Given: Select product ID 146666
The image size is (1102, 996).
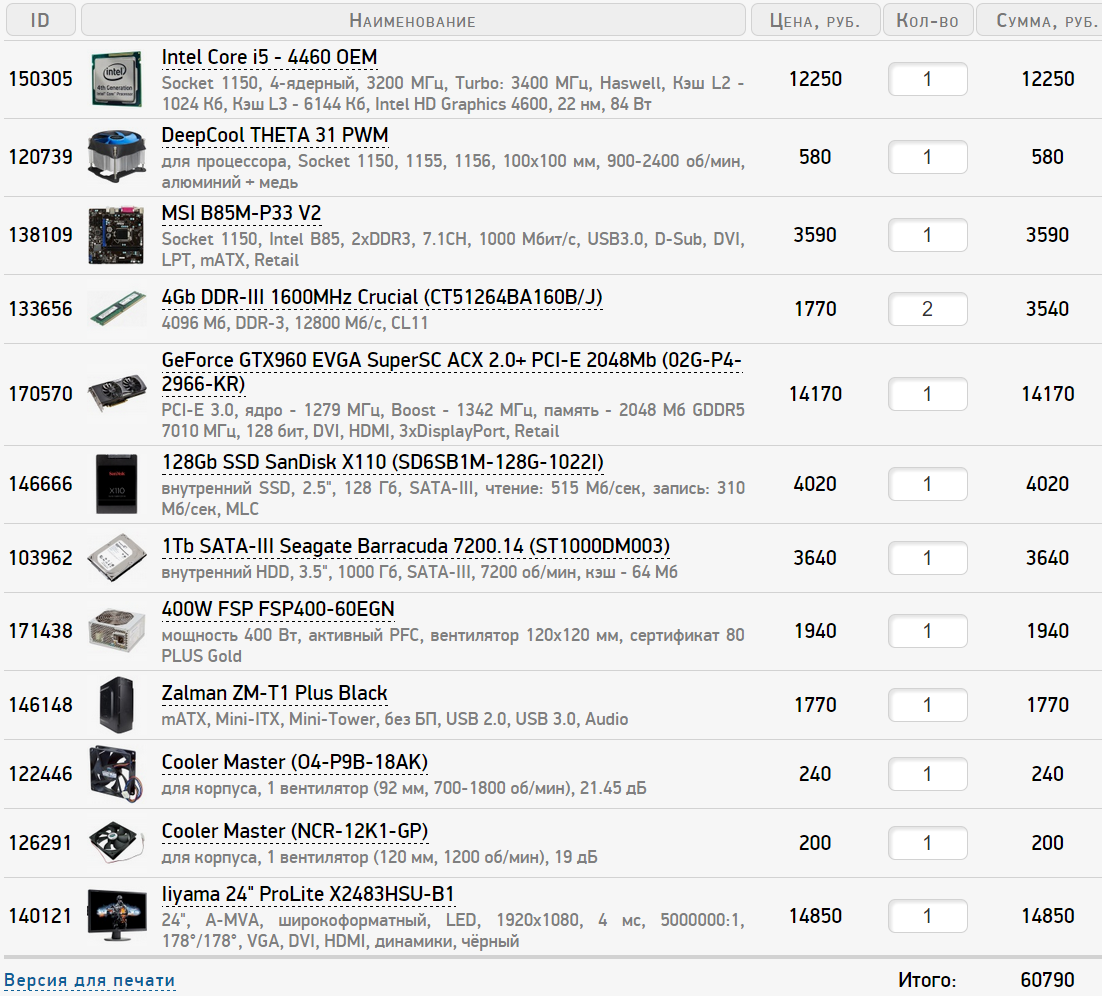Looking at the screenshot, I should point(41,484).
